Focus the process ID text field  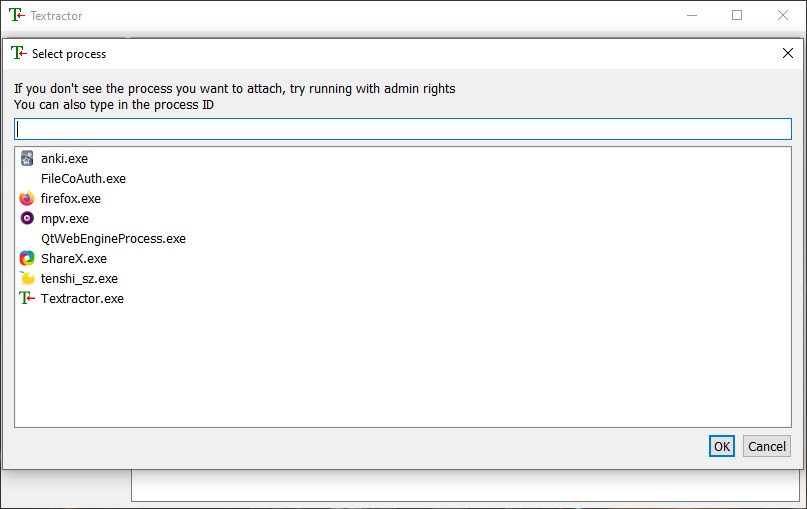[x=403, y=129]
